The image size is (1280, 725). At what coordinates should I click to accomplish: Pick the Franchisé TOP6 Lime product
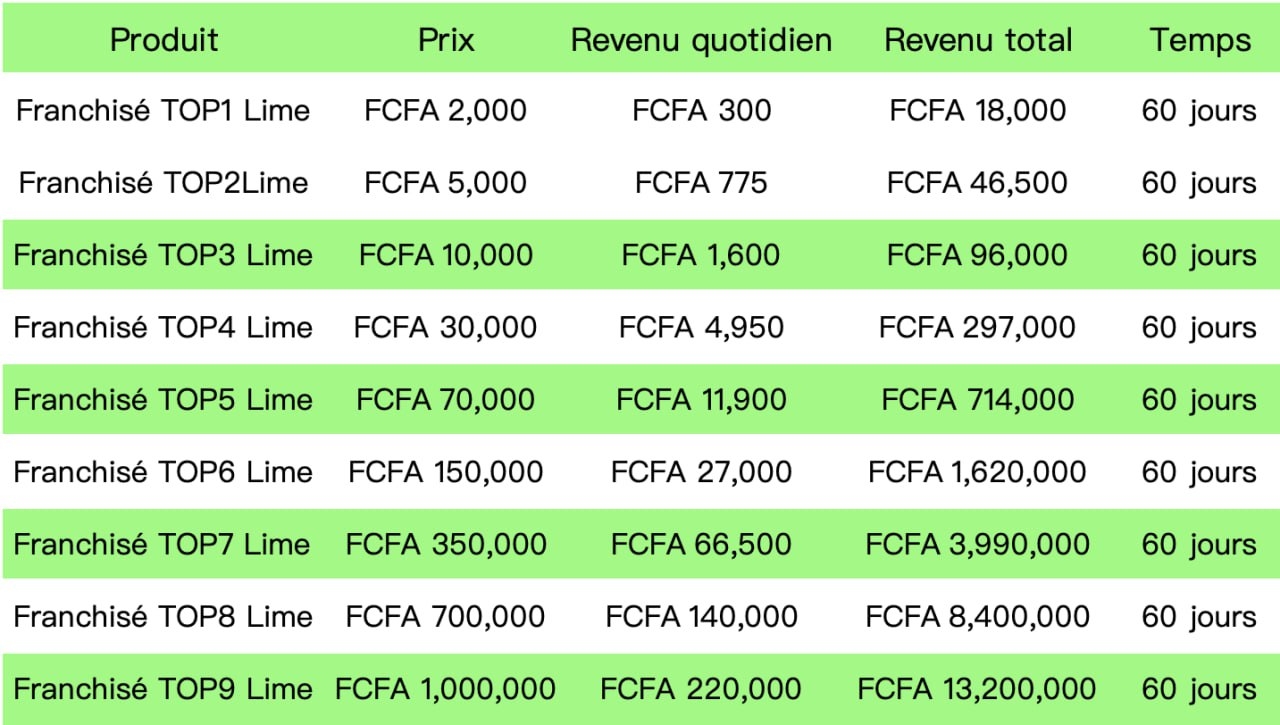[163, 472]
